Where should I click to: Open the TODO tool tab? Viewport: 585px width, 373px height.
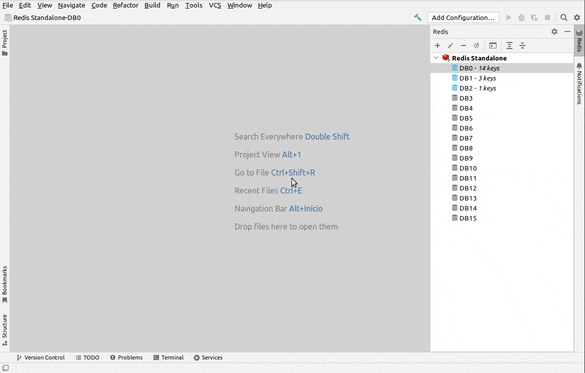88,357
